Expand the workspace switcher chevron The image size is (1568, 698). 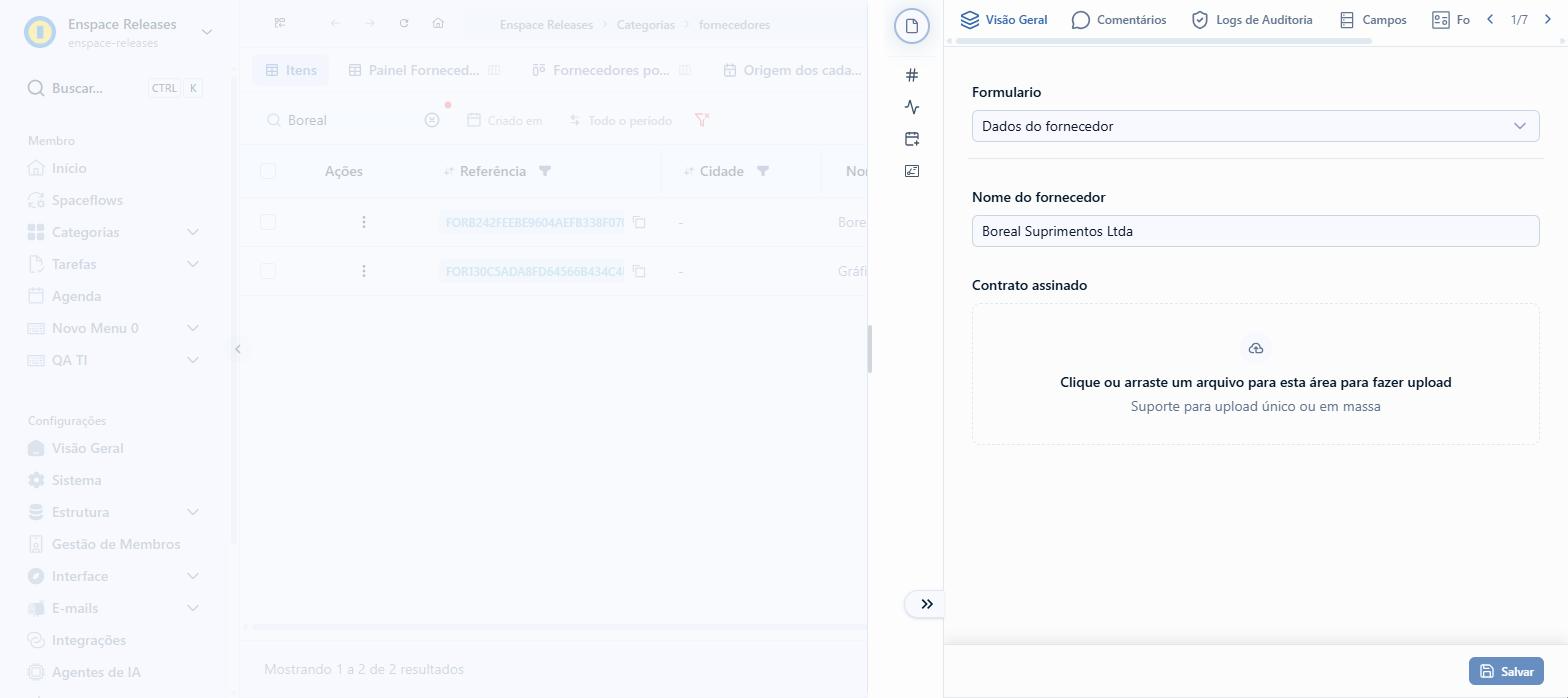(x=207, y=32)
